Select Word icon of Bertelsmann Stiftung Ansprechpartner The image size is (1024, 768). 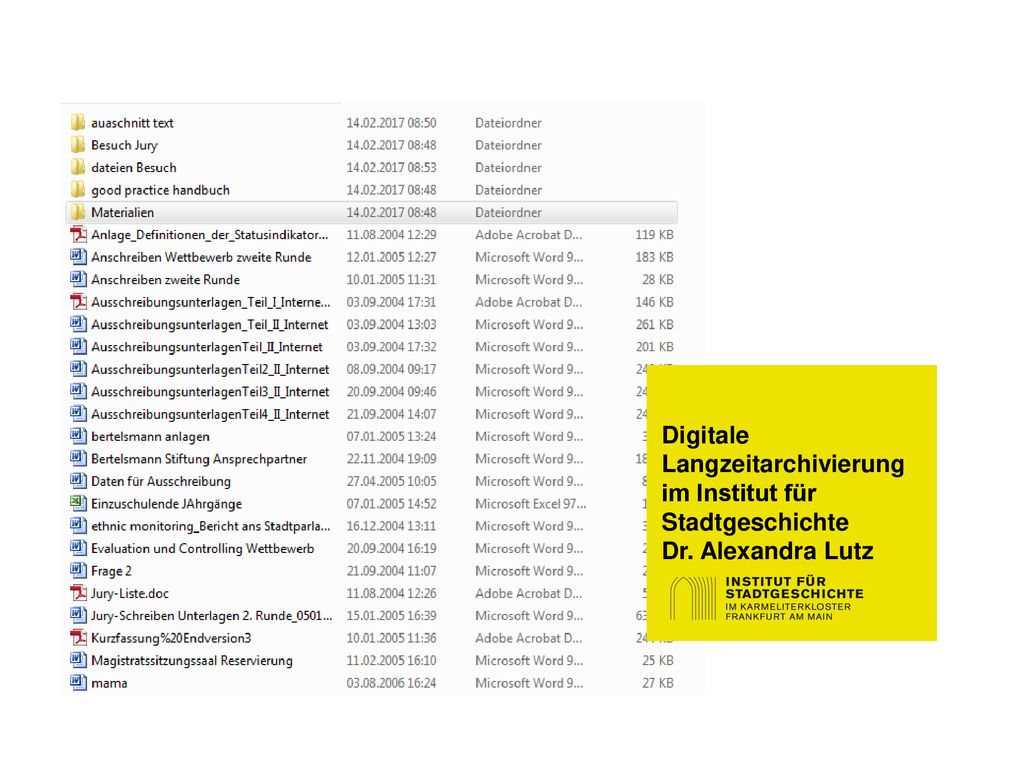coord(78,458)
